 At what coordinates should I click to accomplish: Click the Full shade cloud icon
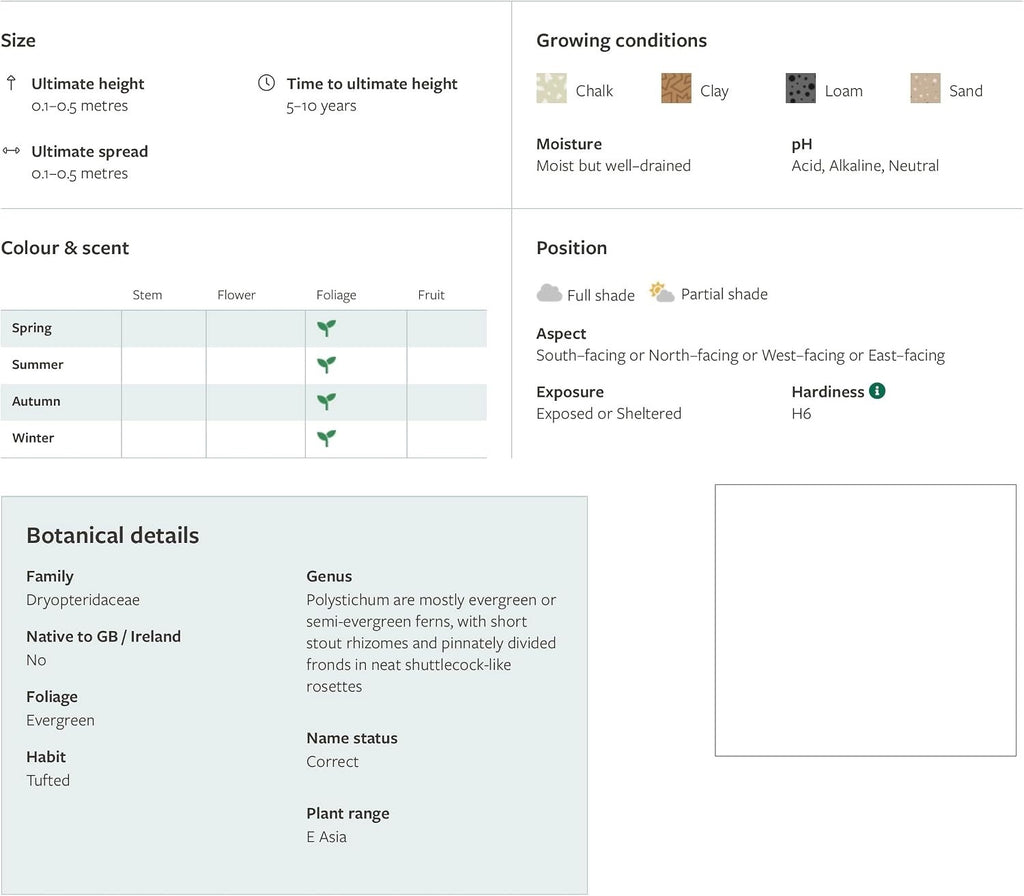click(x=549, y=293)
